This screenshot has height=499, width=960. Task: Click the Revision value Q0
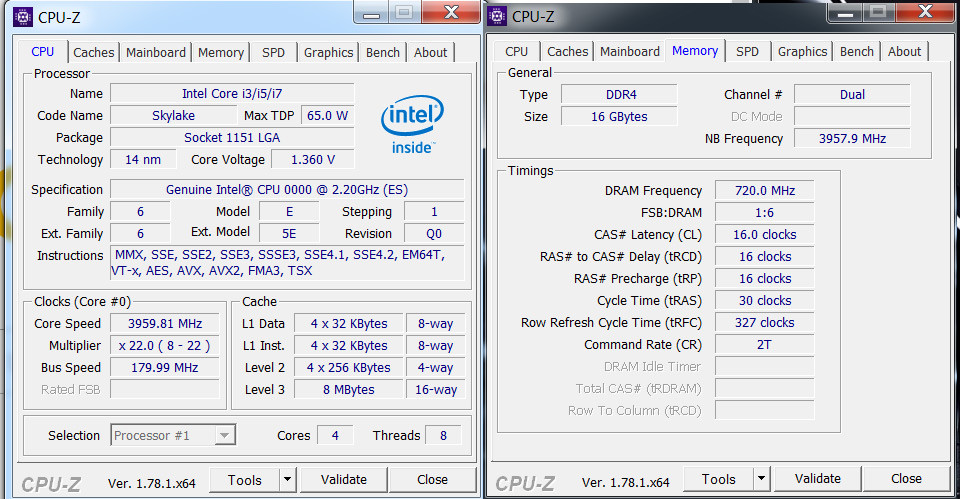click(x=434, y=234)
